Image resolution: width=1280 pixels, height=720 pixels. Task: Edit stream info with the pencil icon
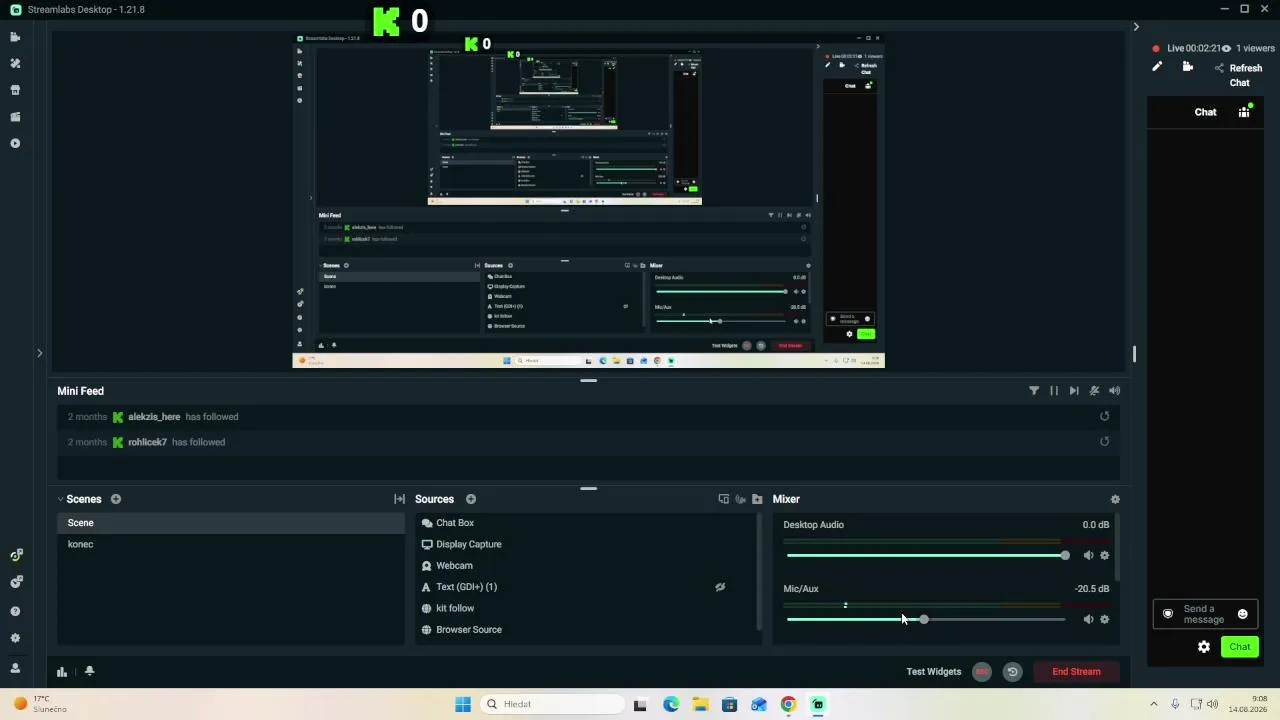click(x=1157, y=67)
